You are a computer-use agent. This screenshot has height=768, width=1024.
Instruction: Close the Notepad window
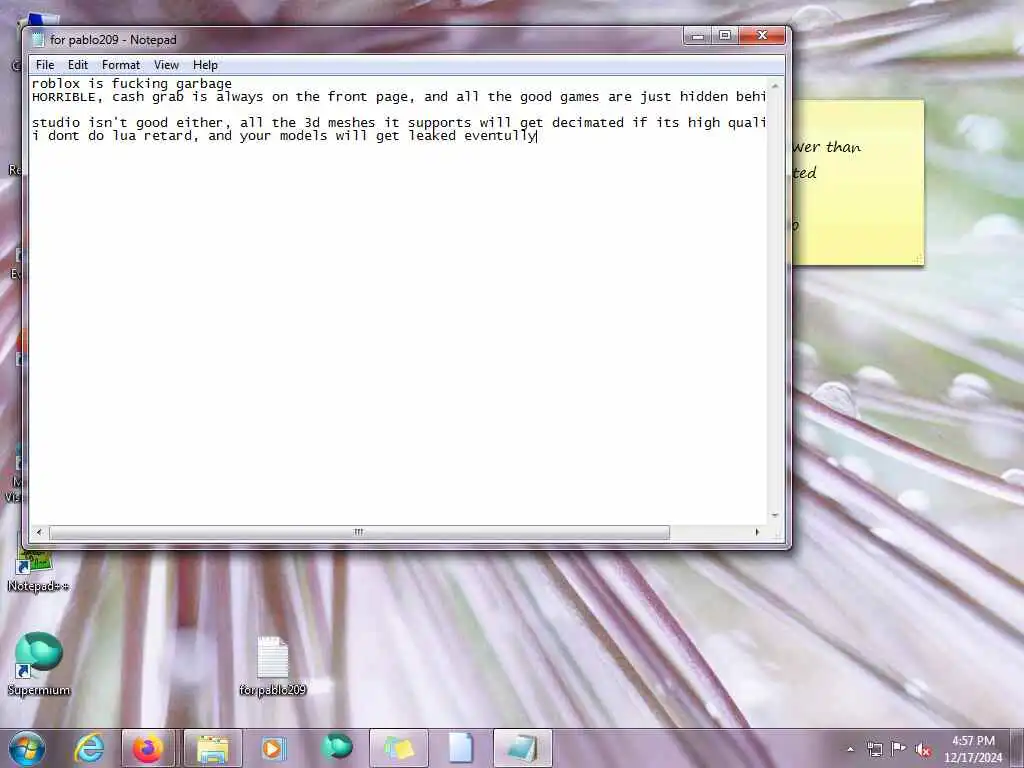click(x=761, y=35)
